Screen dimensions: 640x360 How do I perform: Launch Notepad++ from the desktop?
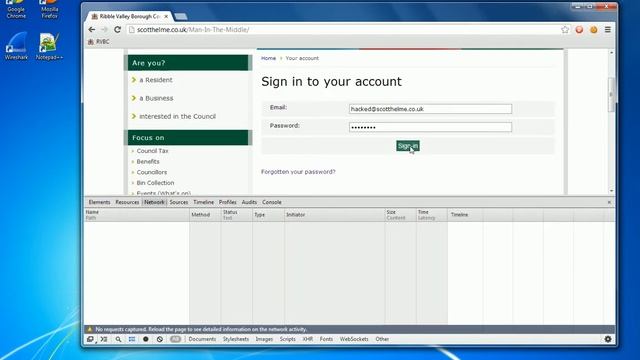tap(49, 46)
